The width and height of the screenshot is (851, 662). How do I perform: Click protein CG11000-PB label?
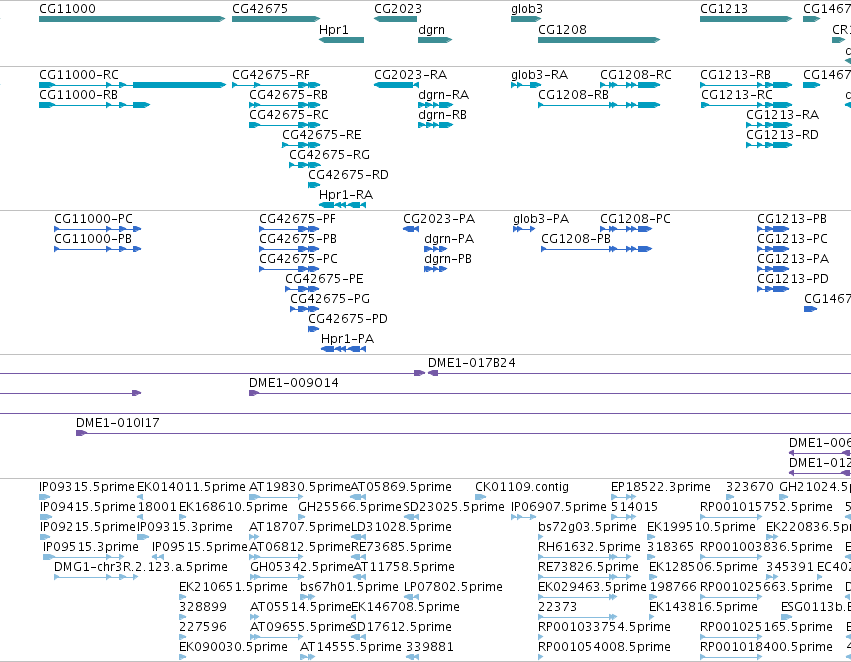[x=93, y=239]
